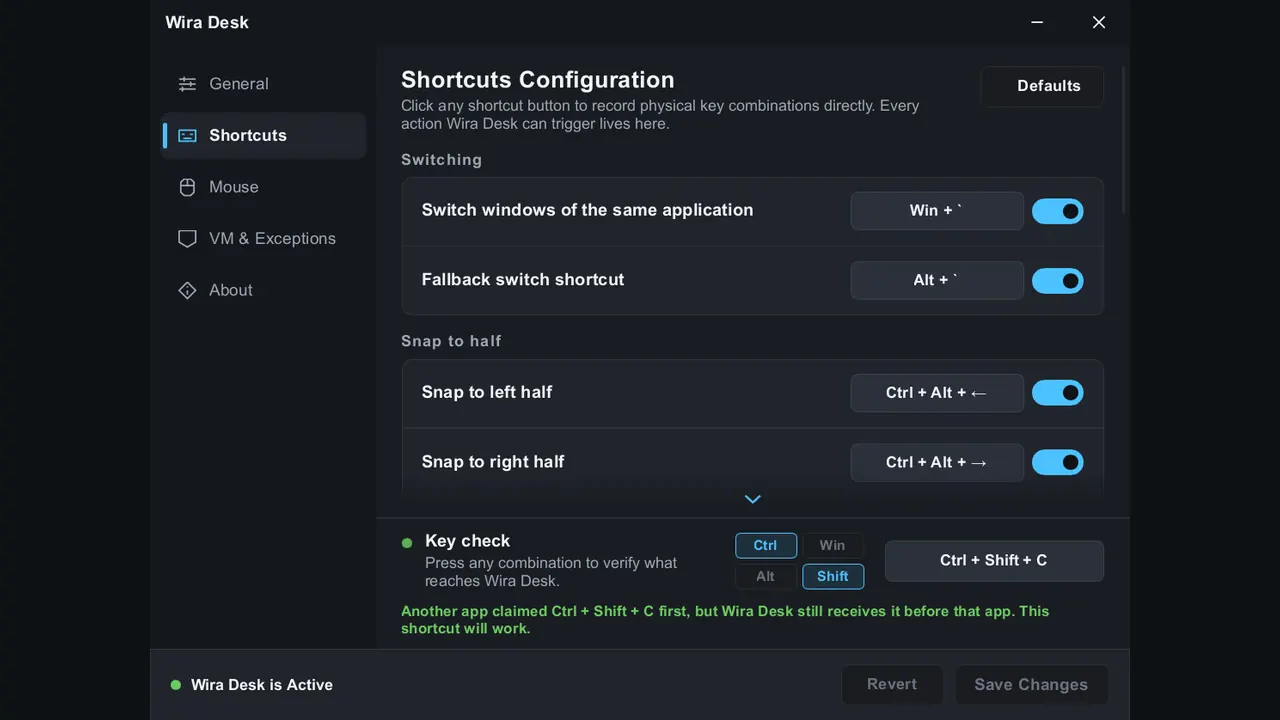Click the "Switch windows of the same application" label
The image size is (1280, 720).
[587, 210]
